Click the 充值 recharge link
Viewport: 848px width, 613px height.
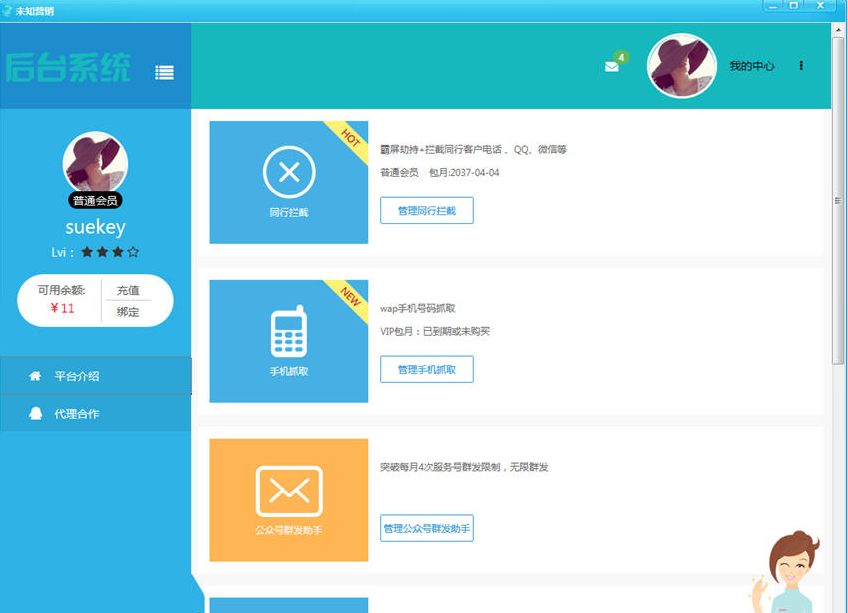click(128, 291)
